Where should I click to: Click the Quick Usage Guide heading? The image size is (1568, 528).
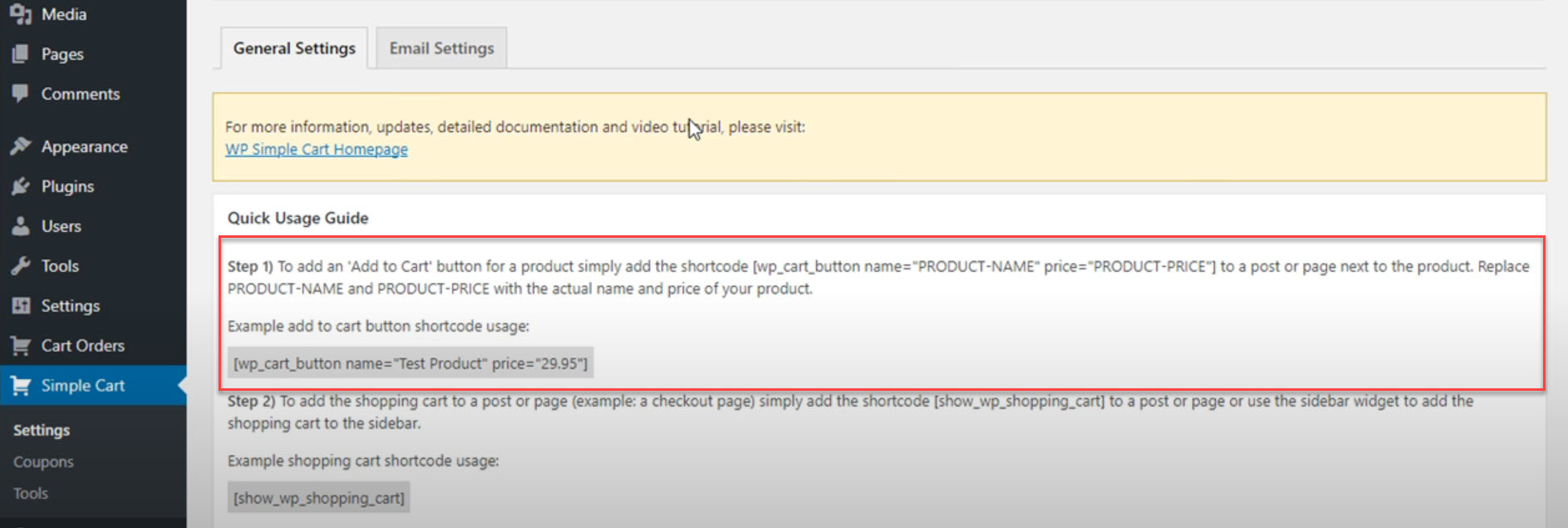tap(297, 218)
